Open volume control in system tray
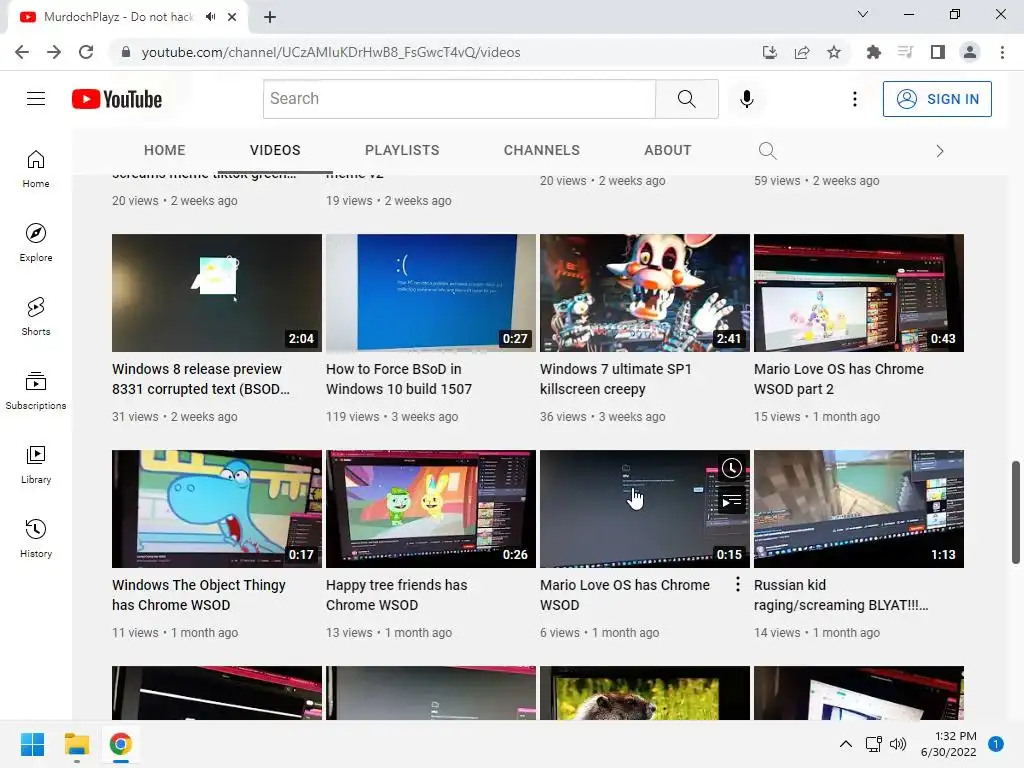This screenshot has width=1024, height=768. (898, 744)
